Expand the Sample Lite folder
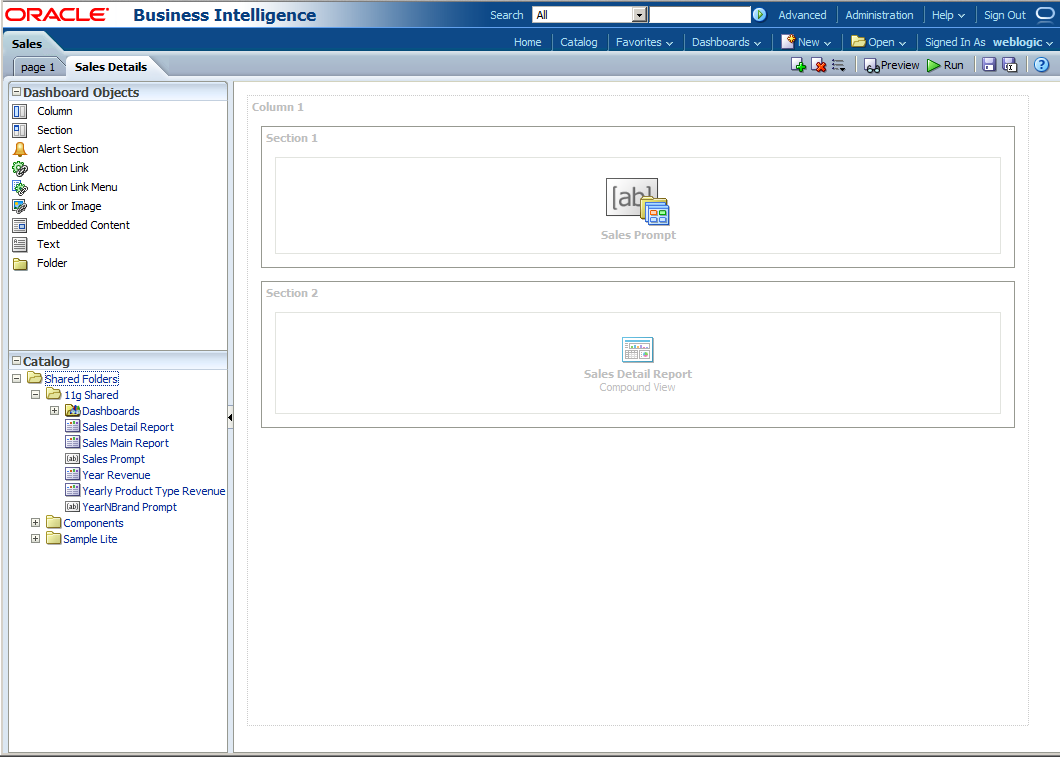Screen dimensions: 1060x757 (36, 538)
